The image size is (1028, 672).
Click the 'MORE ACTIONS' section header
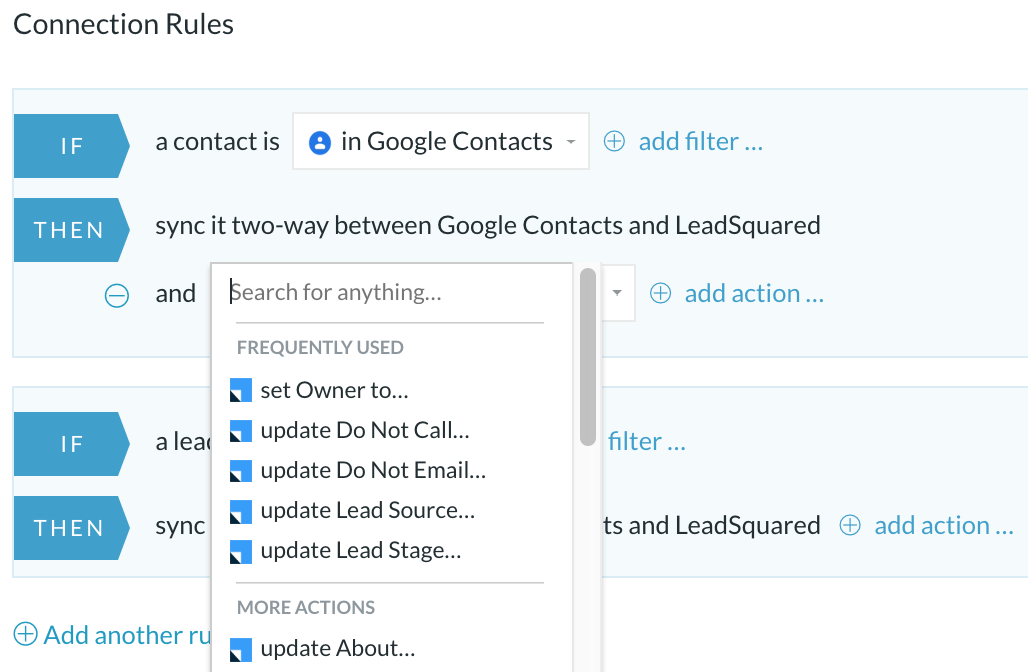pyautogui.click(x=306, y=608)
